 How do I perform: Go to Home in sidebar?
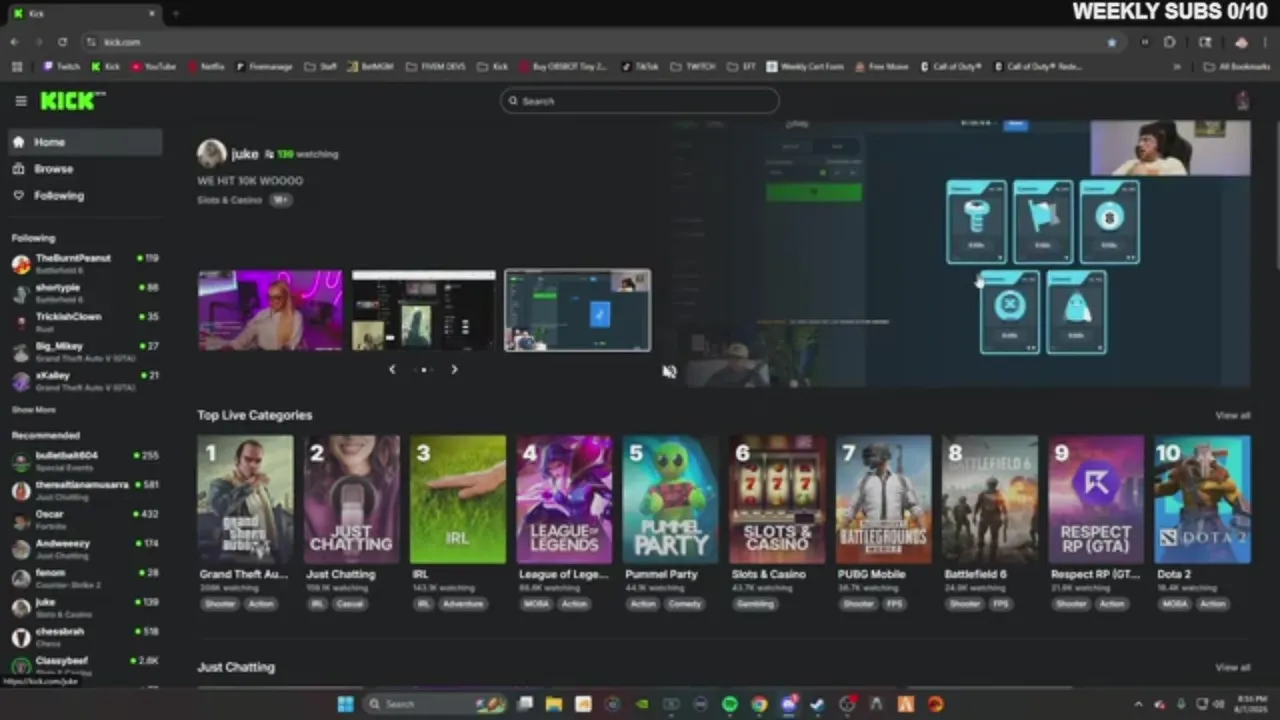pyautogui.click(x=84, y=142)
